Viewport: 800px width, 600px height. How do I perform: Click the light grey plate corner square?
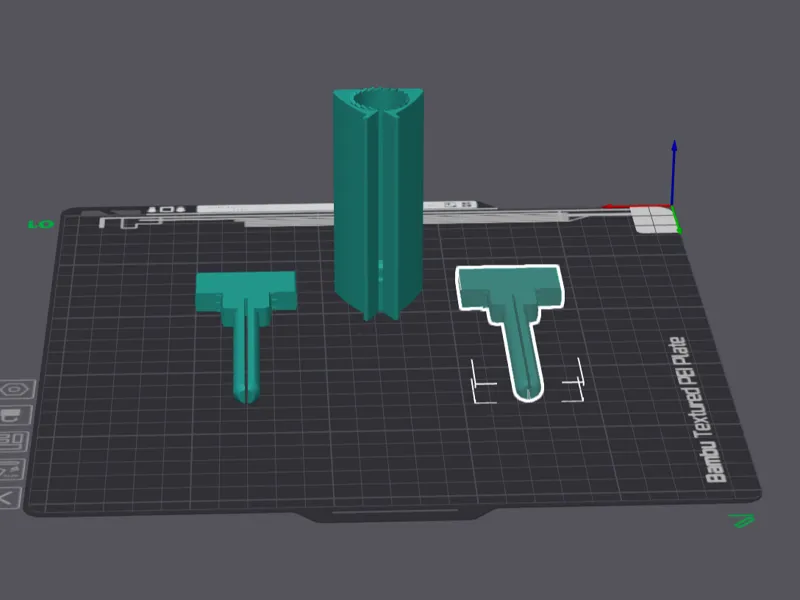click(x=655, y=220)
